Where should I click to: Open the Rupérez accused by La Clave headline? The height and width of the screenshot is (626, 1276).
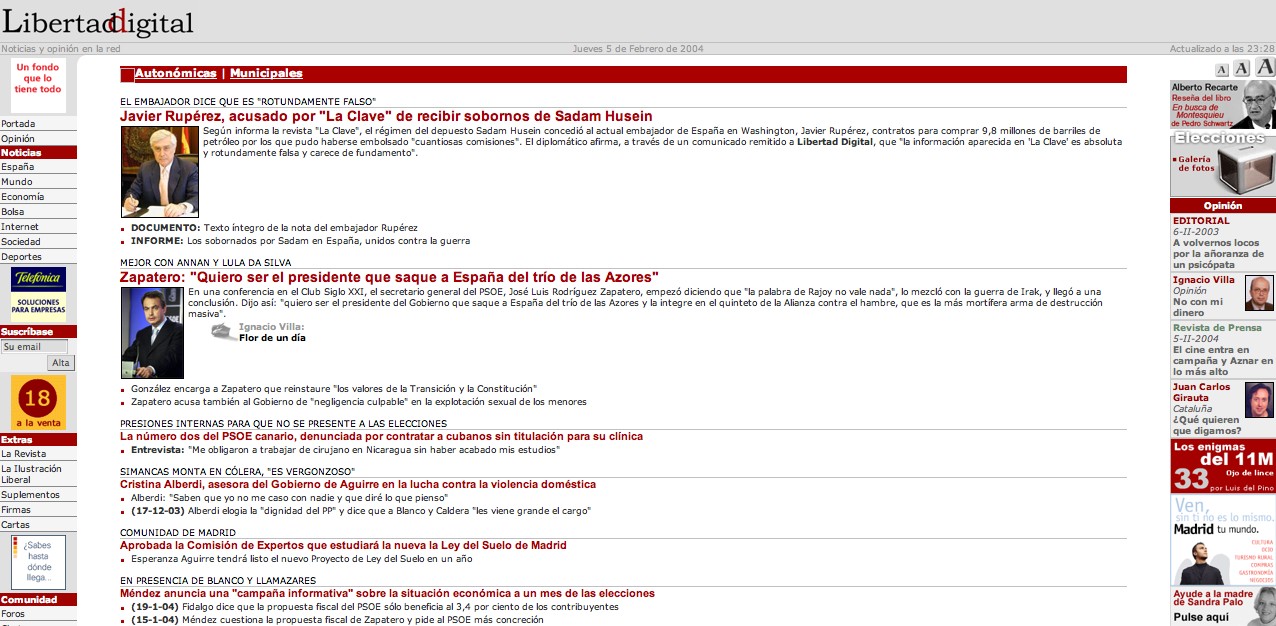click(x=386, y=117)
